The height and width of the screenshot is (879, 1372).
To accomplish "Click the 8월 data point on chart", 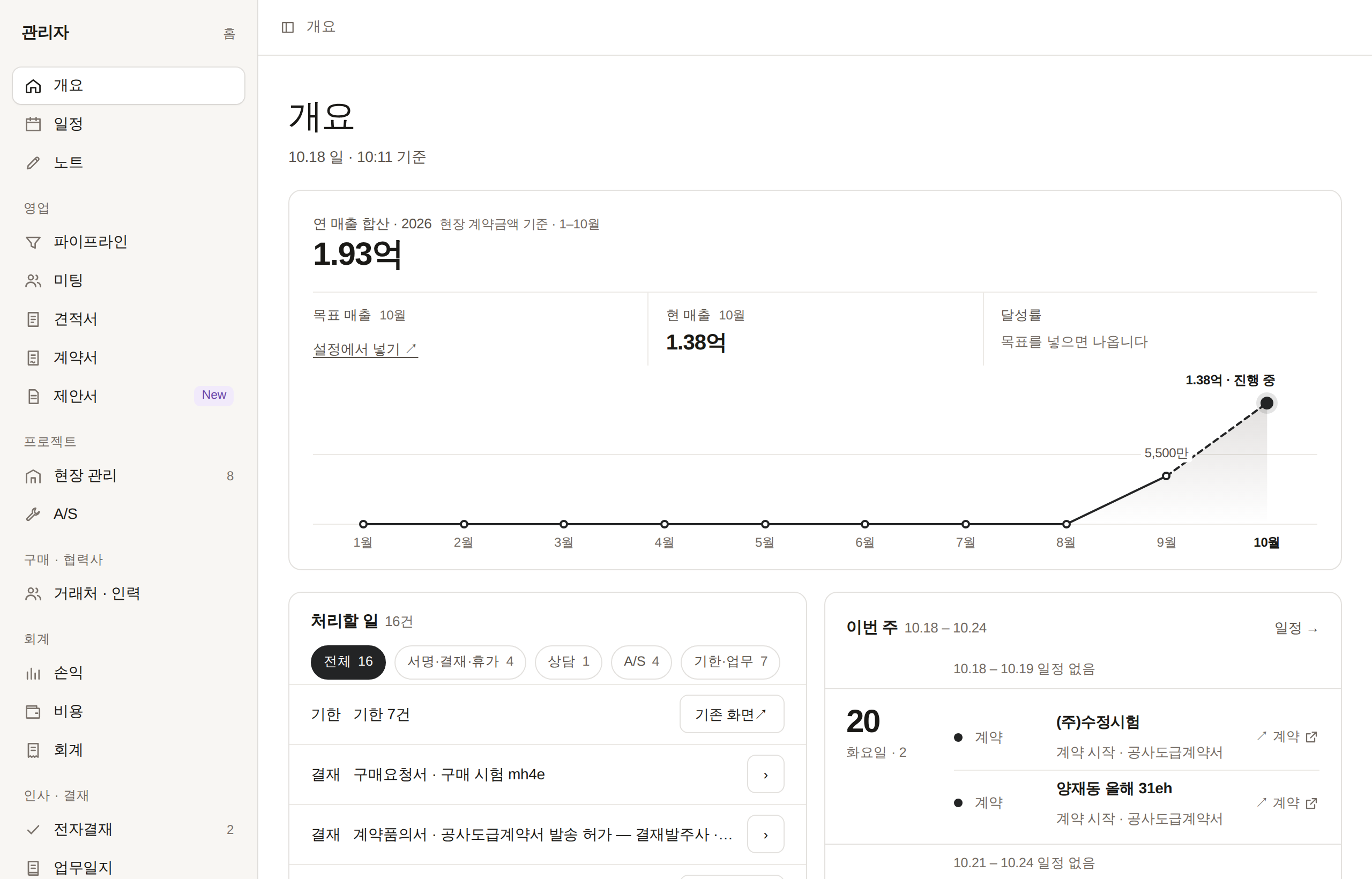I will pyautogui.click(x=1066, y=524).
